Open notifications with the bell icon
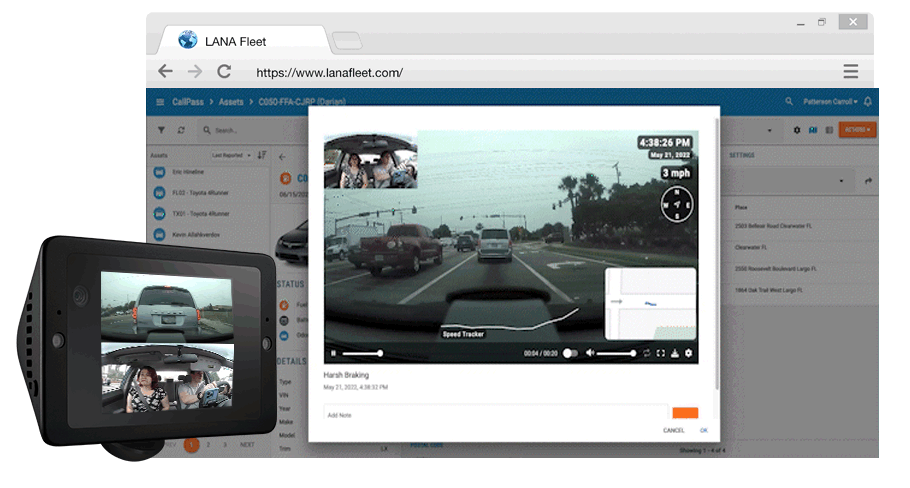The height and width of the screenshot is (488, 910). pyautogui.click(x=868, y=101)
